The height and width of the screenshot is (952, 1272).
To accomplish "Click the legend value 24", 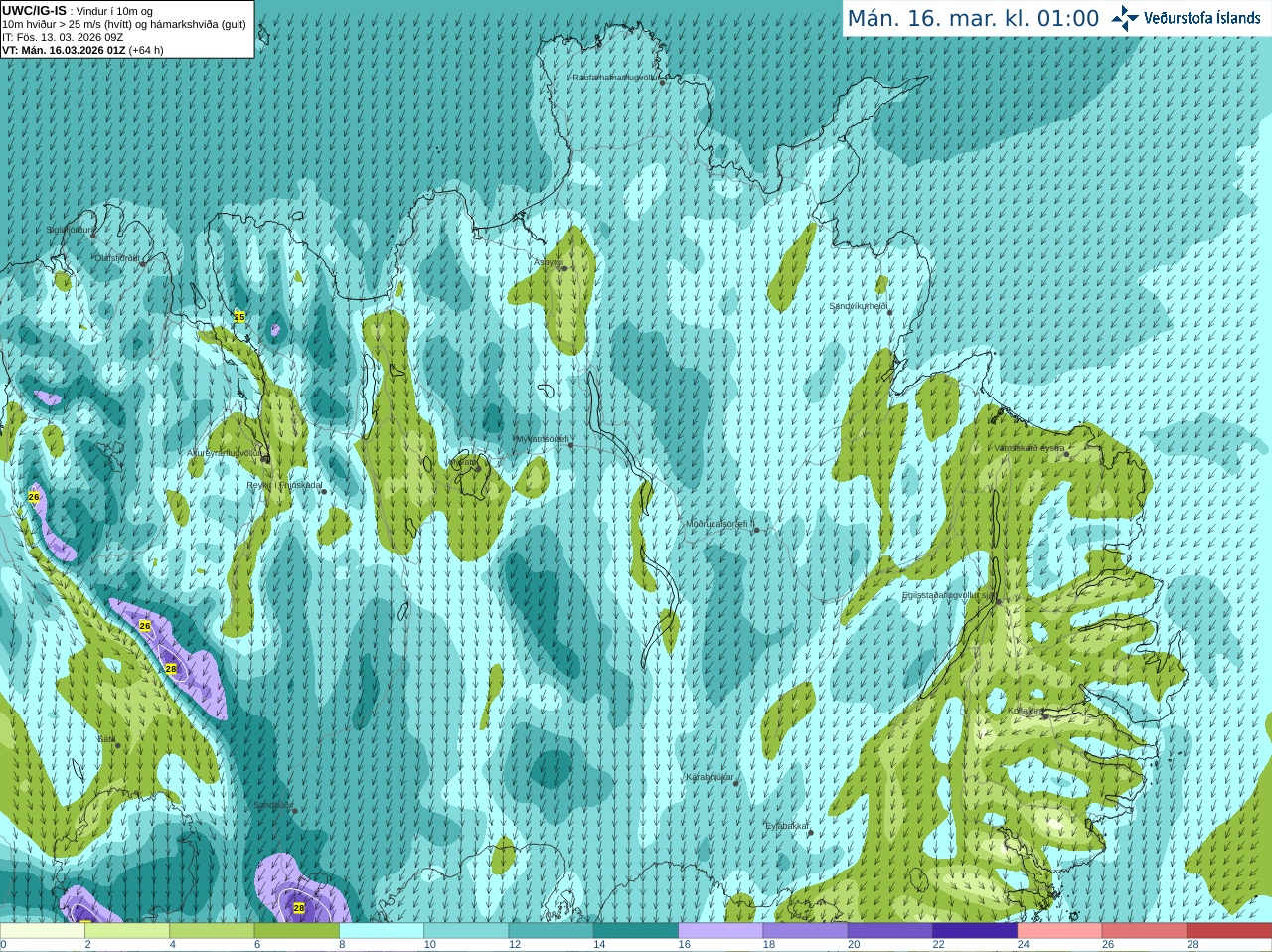I will 1024,945.
